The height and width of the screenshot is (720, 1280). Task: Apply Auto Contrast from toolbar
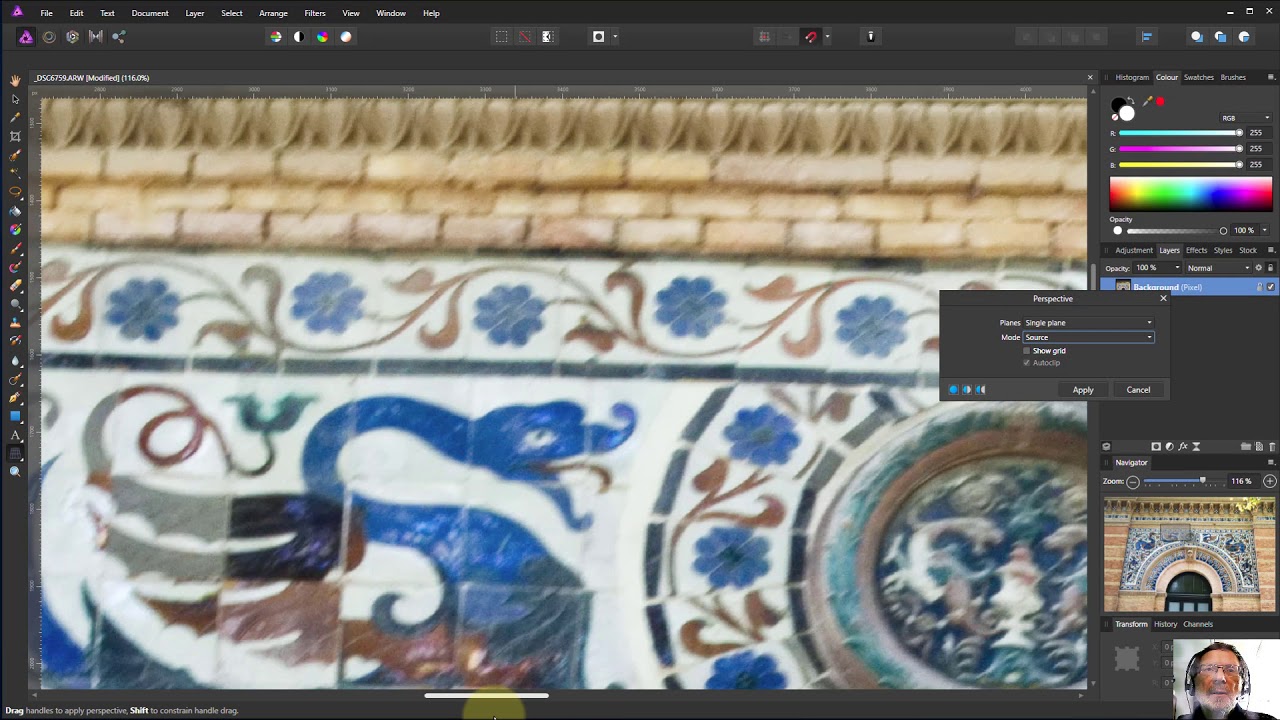point(299,37)
